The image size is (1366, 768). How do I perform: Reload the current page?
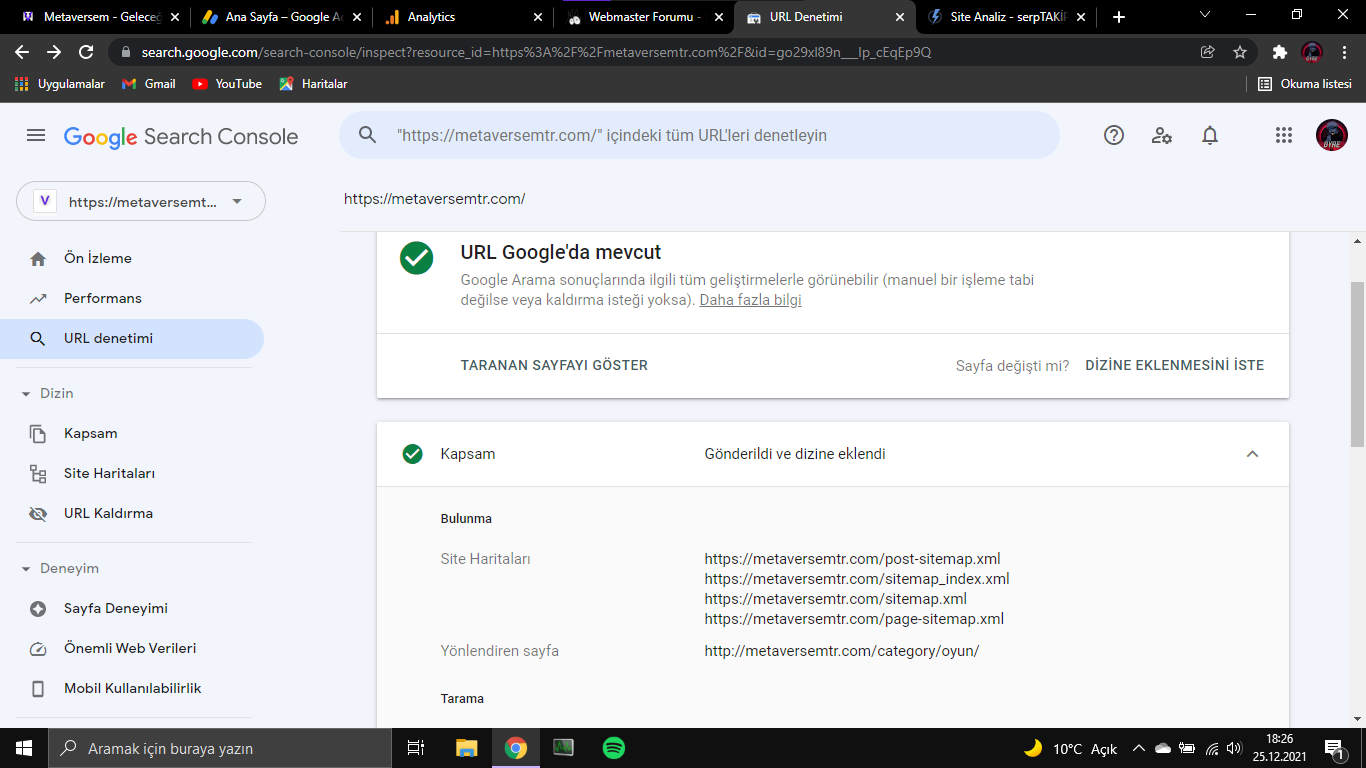(x=86, y=52)
